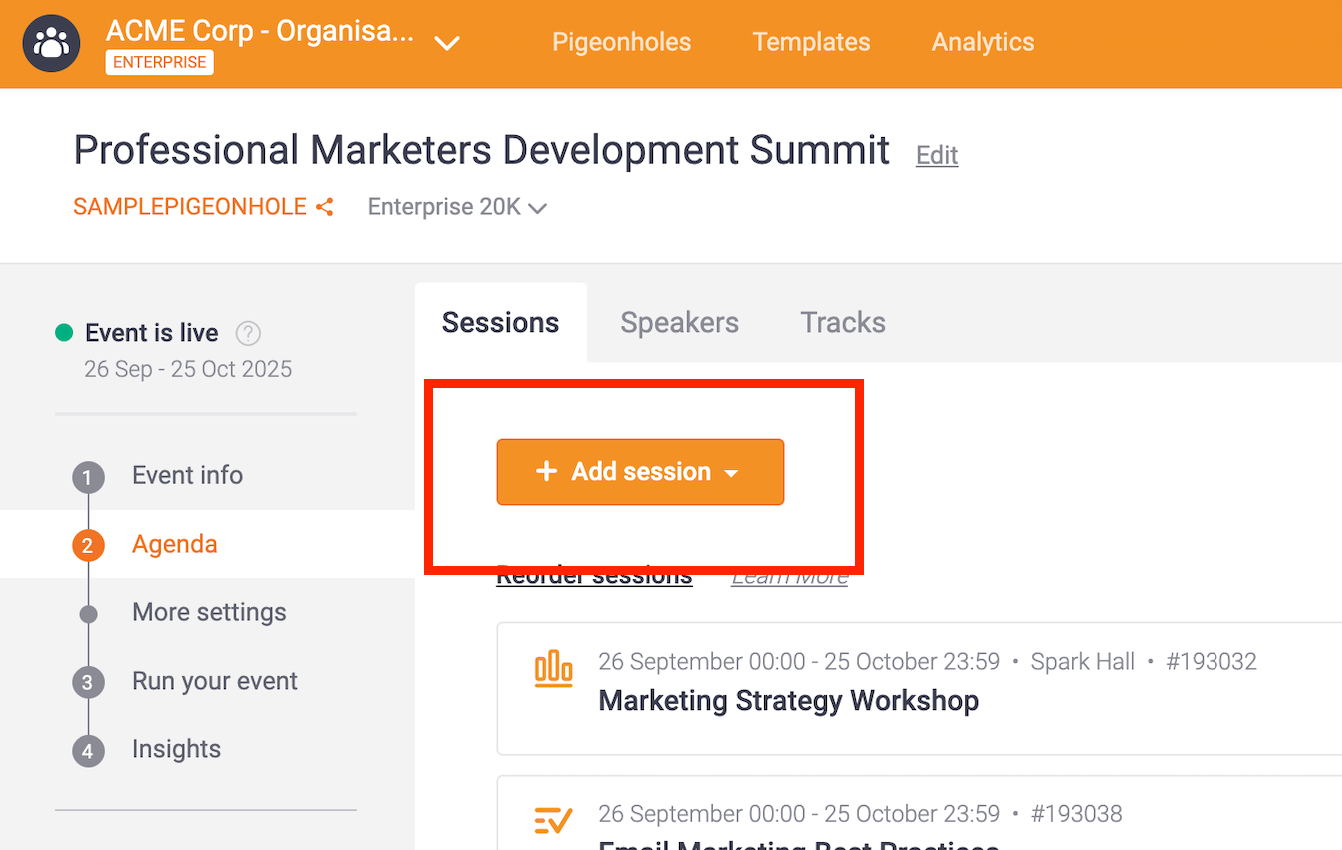The height and width of the screenshot is (850, 1342).
Task: Click step 4 circle in sidebar
Action: pos(88,751)
